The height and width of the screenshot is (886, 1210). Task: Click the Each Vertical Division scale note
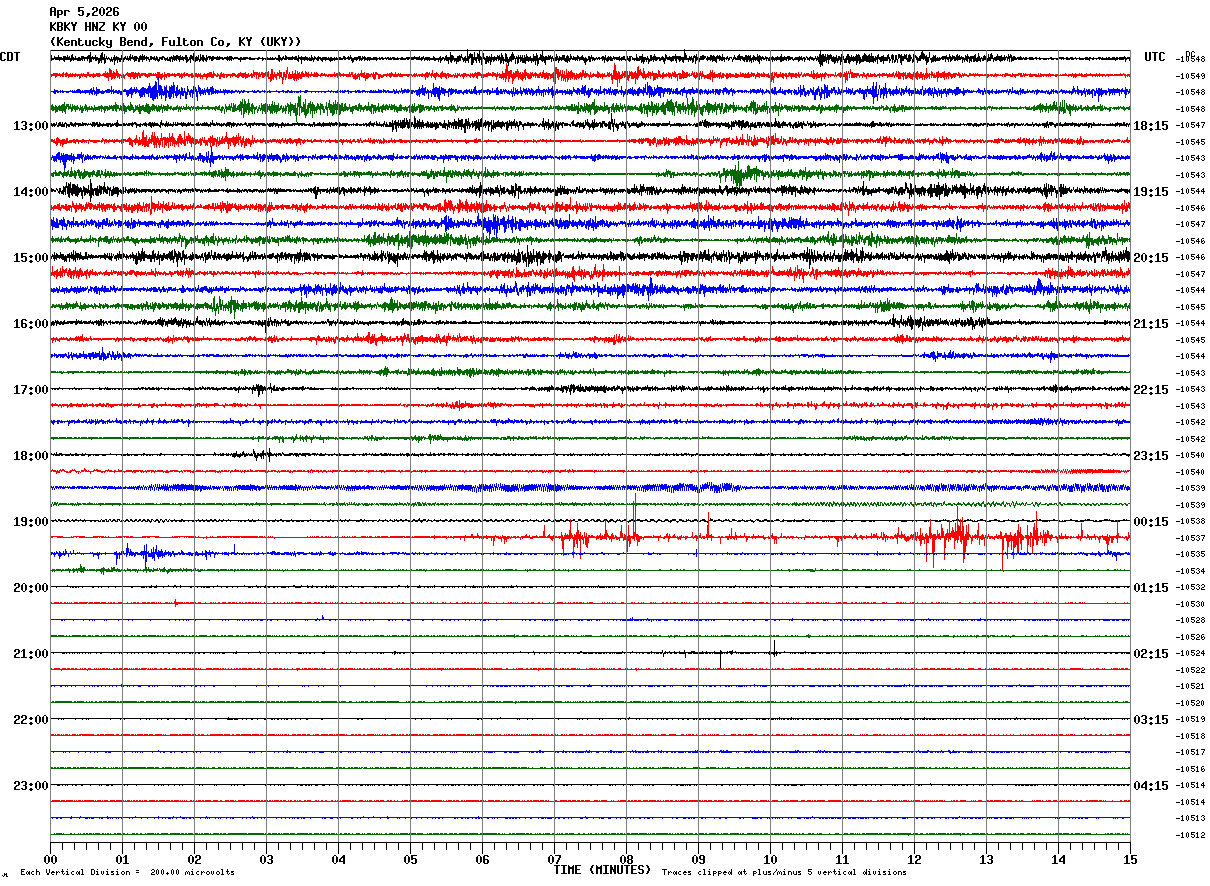(127, 873)
